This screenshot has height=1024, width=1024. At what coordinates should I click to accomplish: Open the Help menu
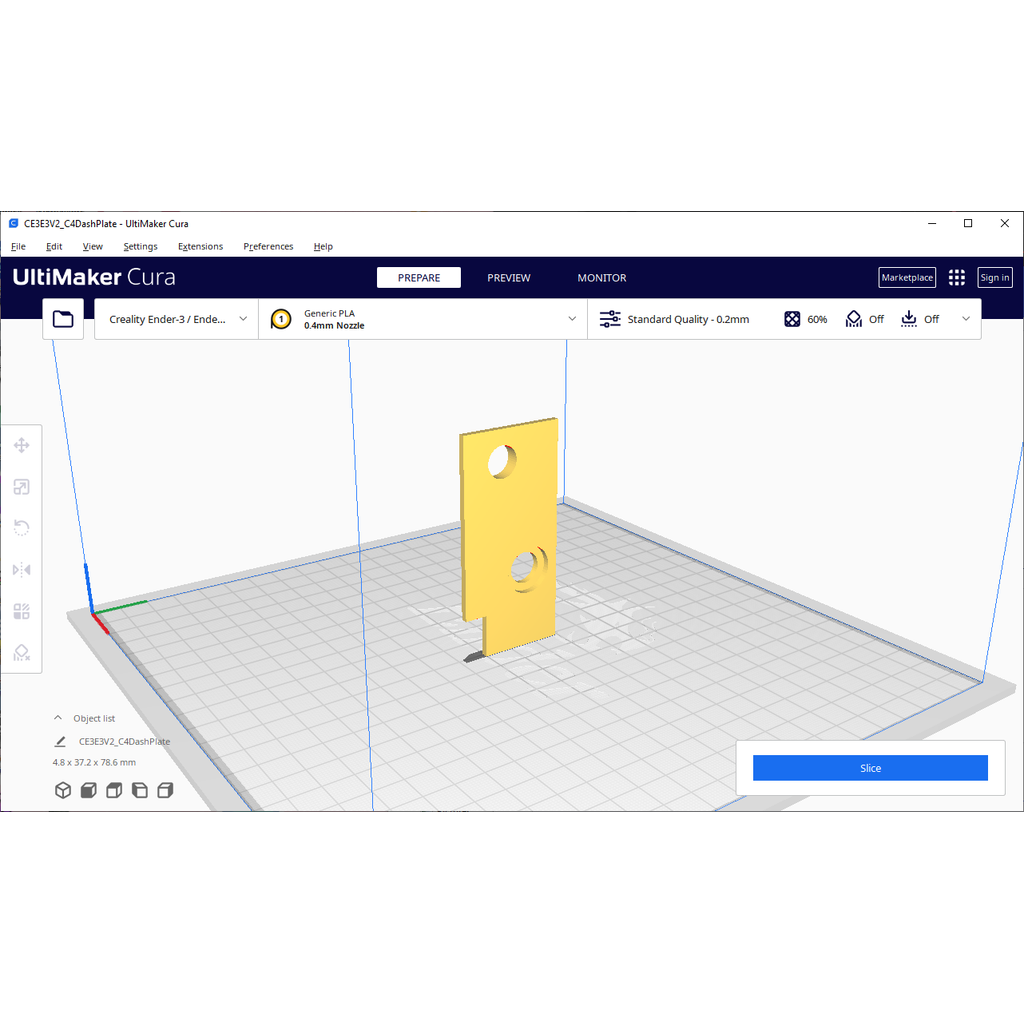pos(323,246)
